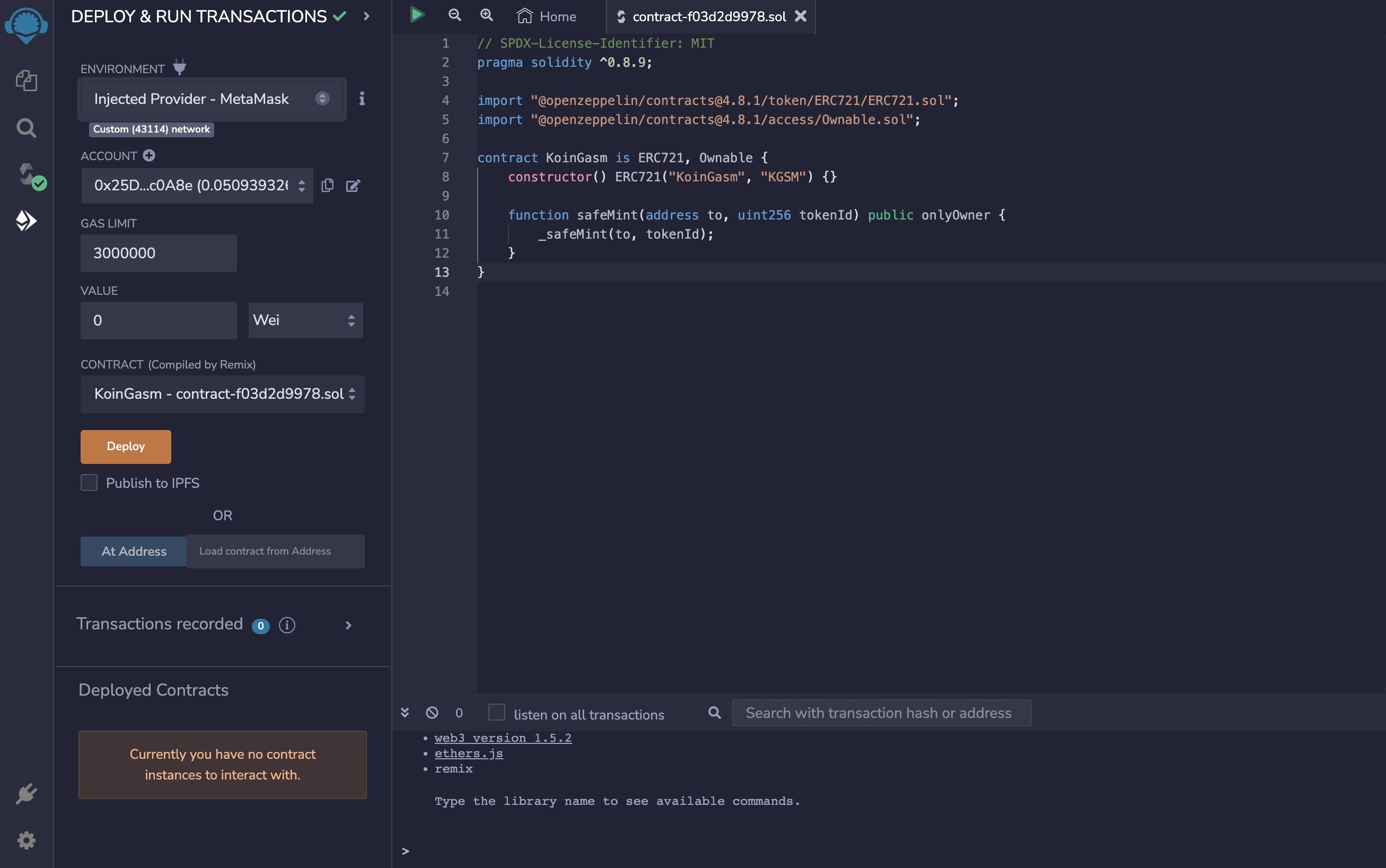Clear the terminal console icon
Screen dimensions: 1386x868
tap(432, 713)
